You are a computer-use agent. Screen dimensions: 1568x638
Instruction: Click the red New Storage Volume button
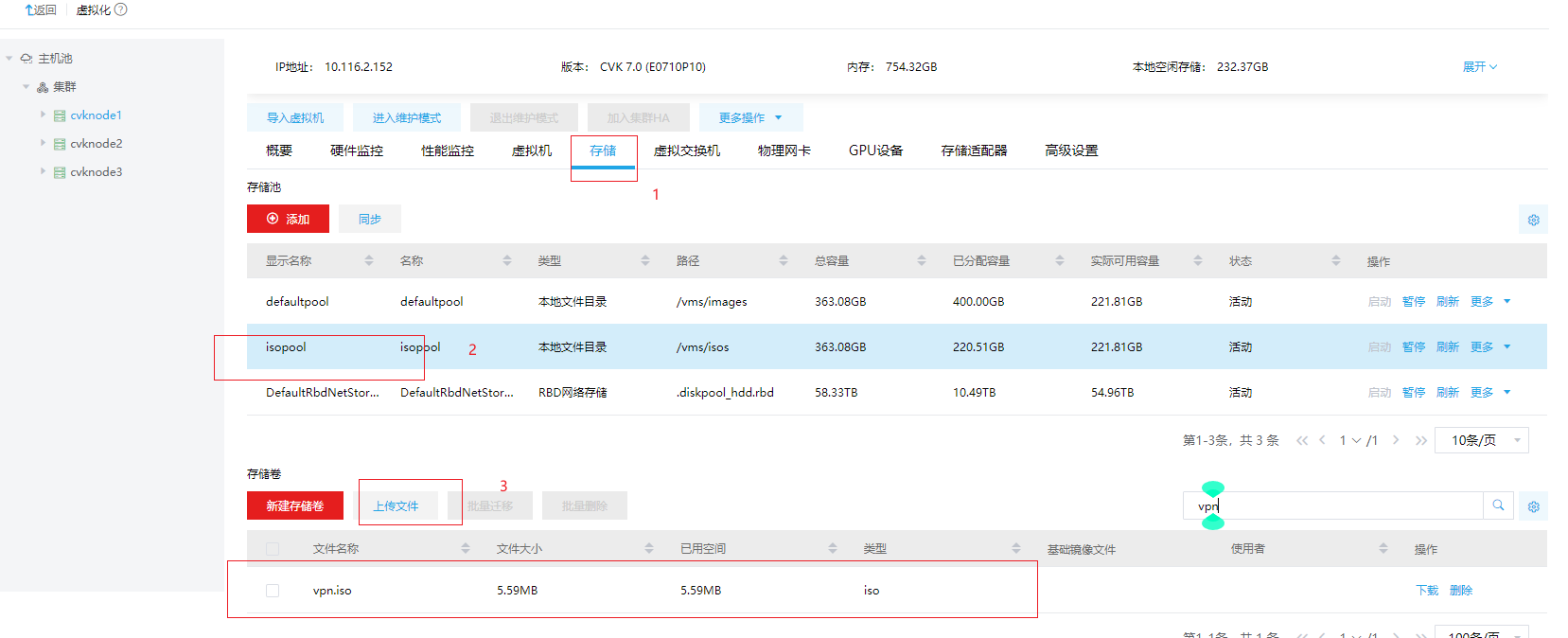tap(295, 505)
